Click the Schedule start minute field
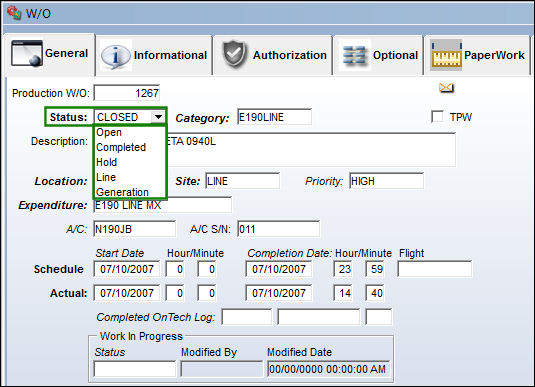Image resolution: width=535 pixels, height=387 pixels. 207,269
